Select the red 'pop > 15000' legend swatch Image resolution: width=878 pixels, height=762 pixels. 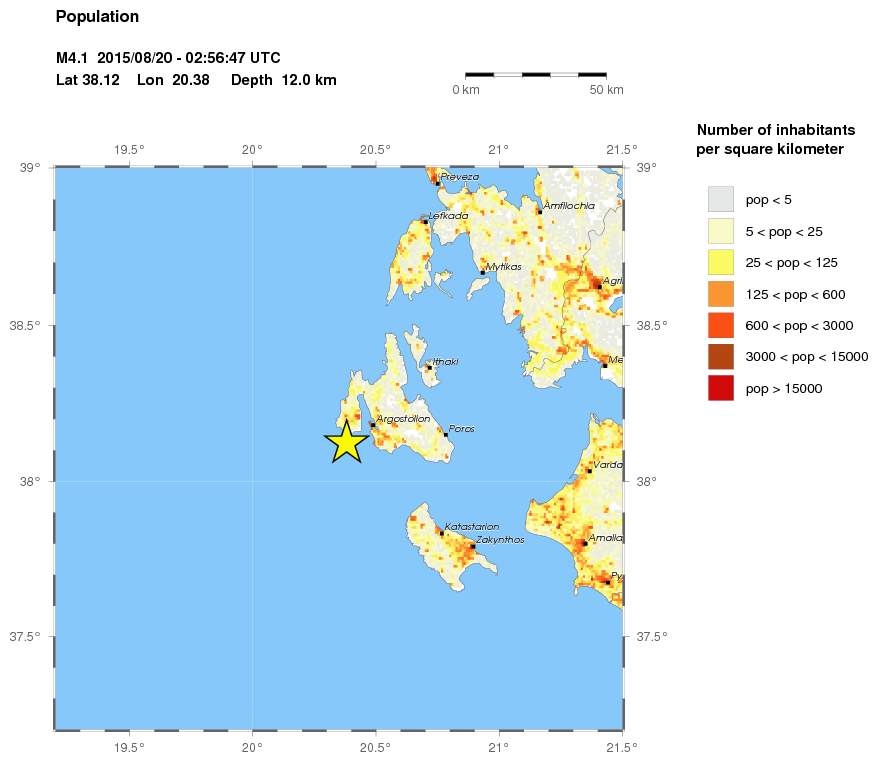[721, 389]
